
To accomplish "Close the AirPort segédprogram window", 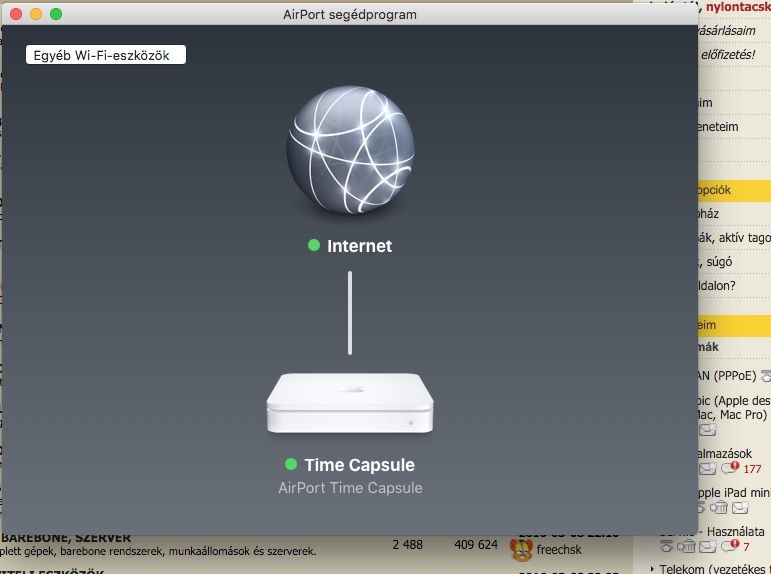I will pos(16,14).
